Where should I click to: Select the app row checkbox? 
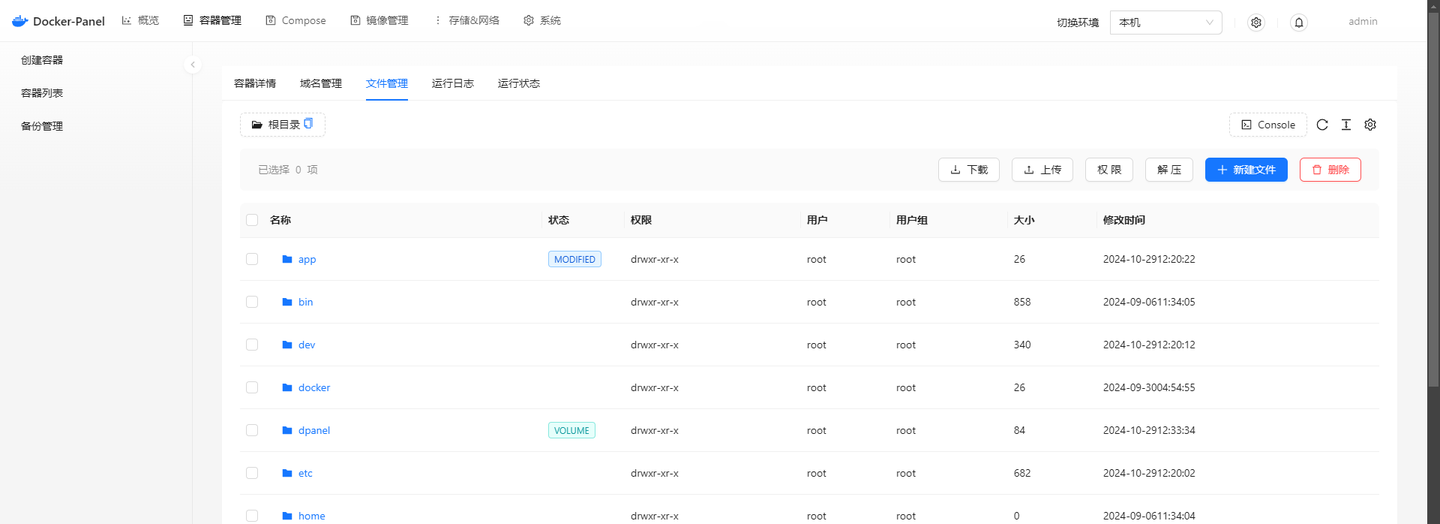(x=252, y=259)
